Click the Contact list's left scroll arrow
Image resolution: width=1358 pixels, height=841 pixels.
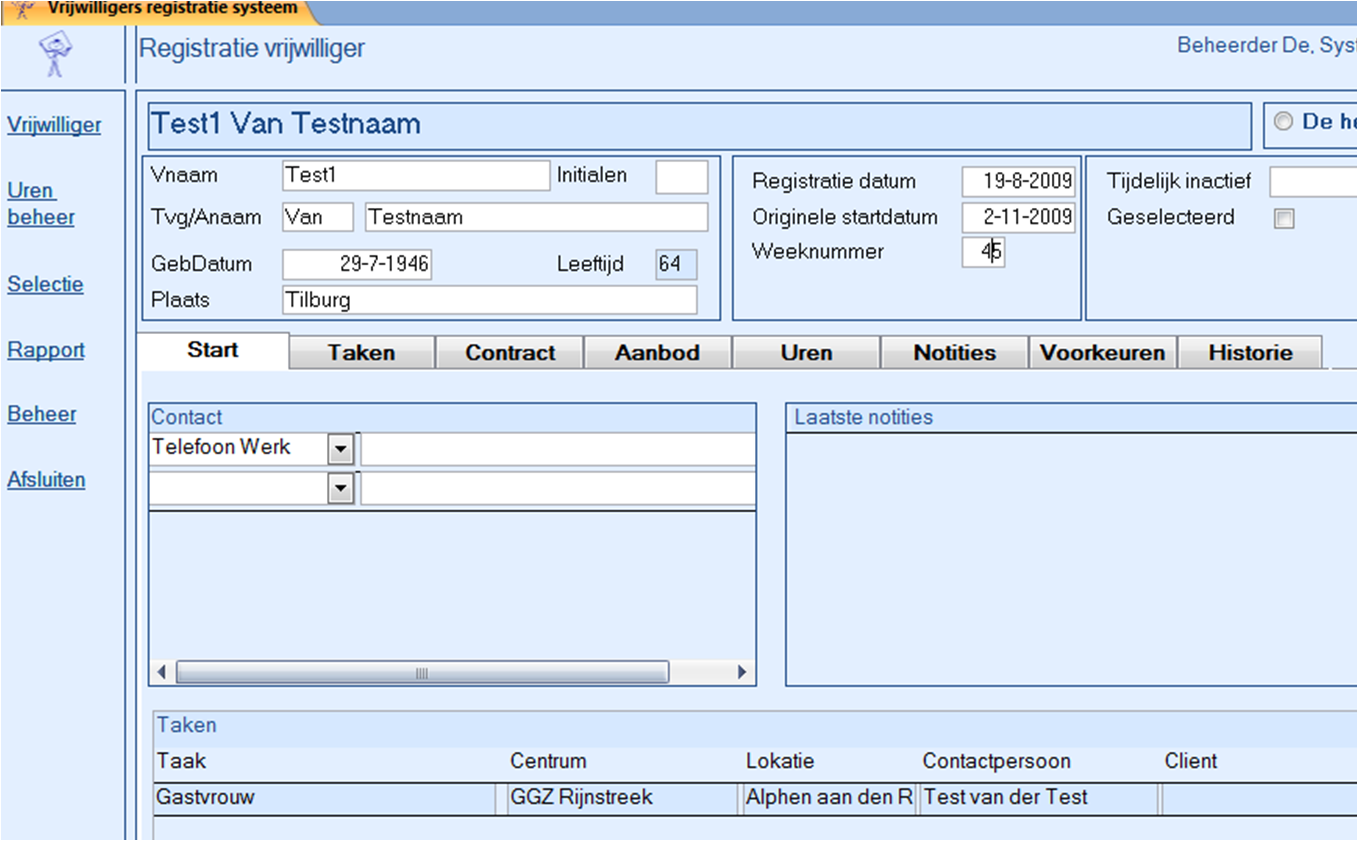pos(163,672)
